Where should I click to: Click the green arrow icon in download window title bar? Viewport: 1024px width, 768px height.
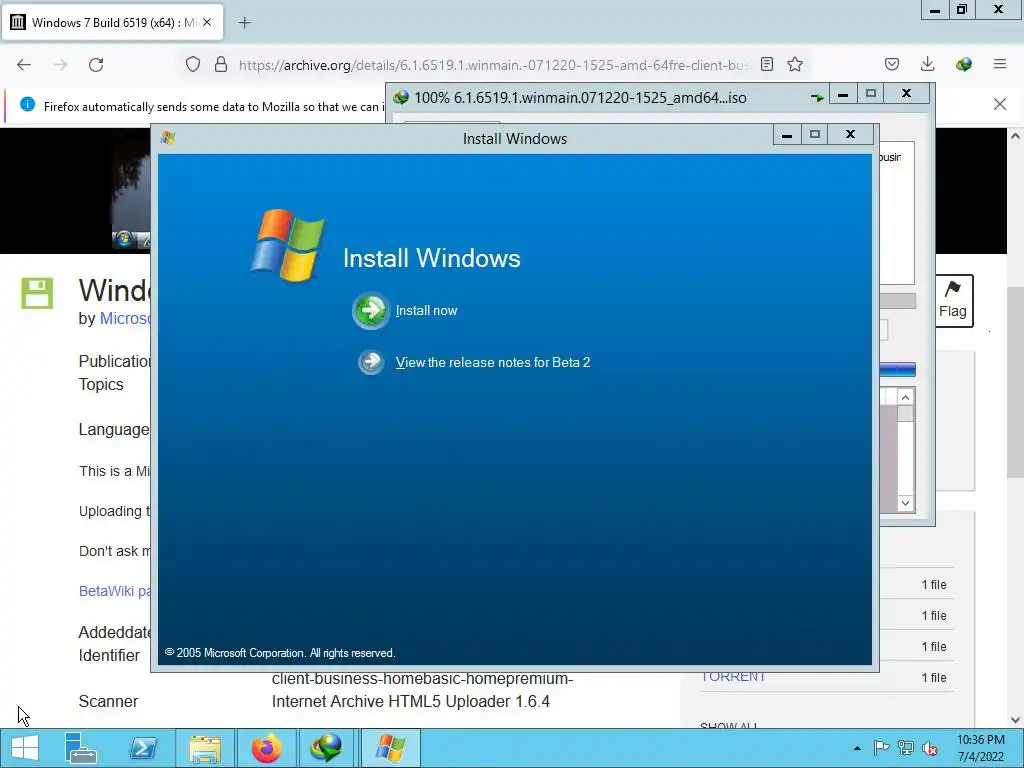click(817, 97)
